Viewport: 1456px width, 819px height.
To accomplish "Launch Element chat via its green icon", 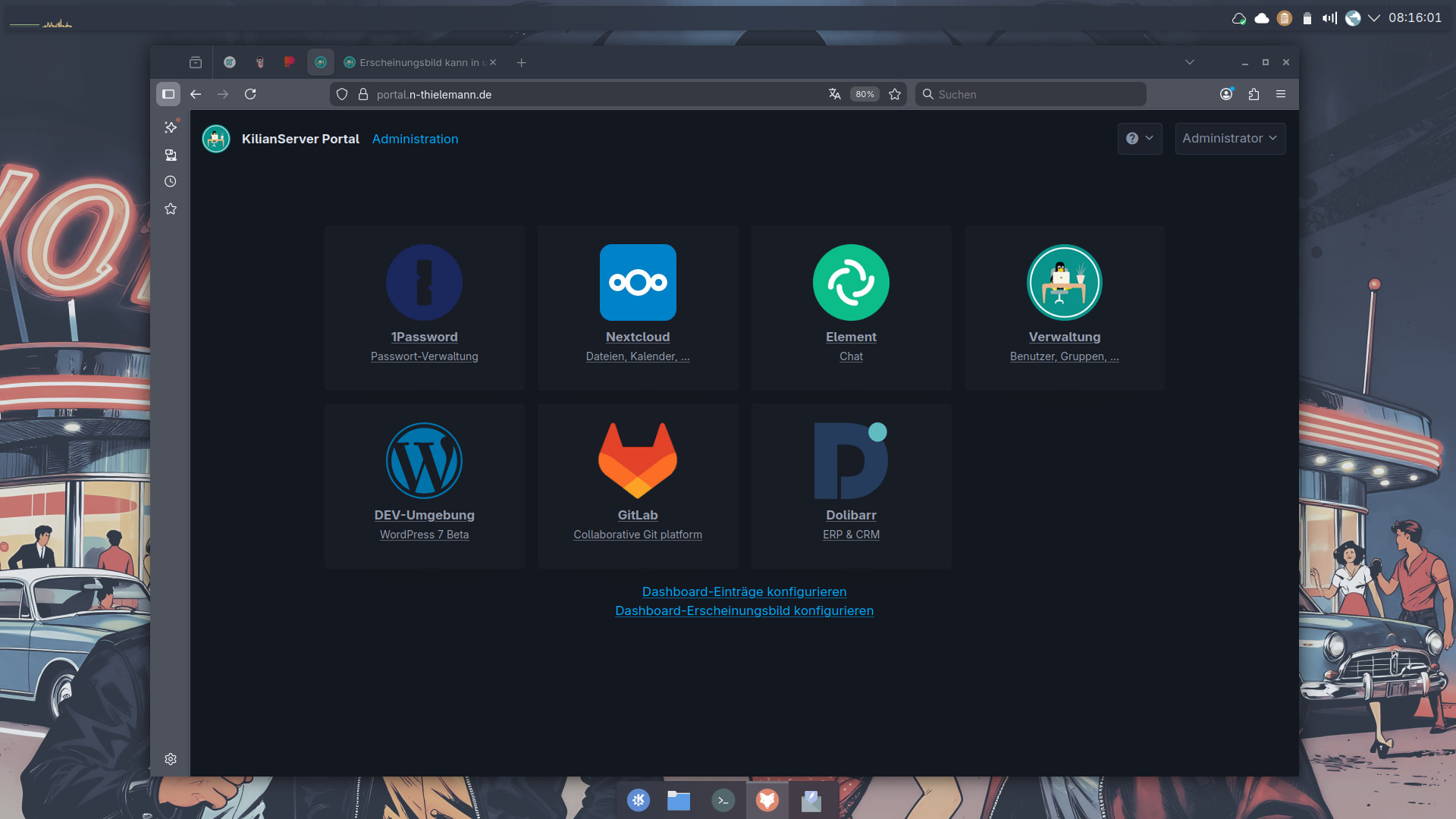I will tap(851, 282).
